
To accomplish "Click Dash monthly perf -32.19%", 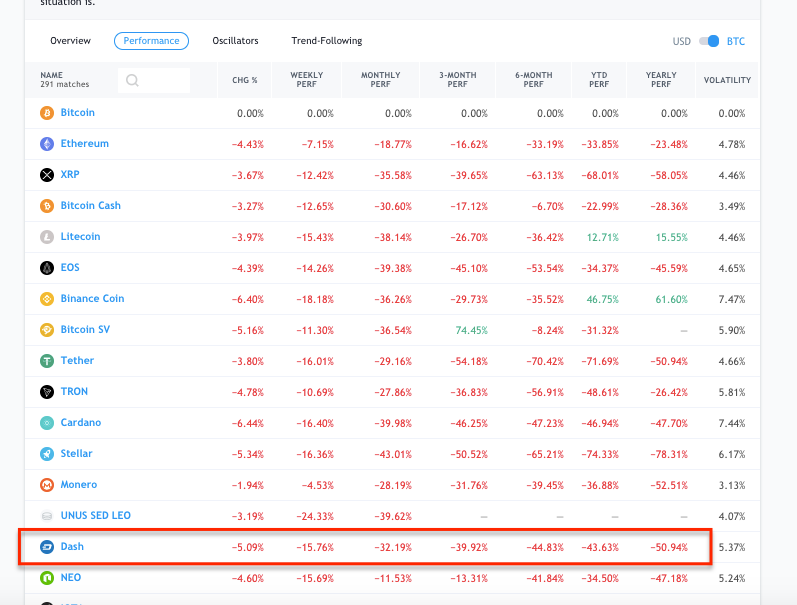I will pos(393,548).
